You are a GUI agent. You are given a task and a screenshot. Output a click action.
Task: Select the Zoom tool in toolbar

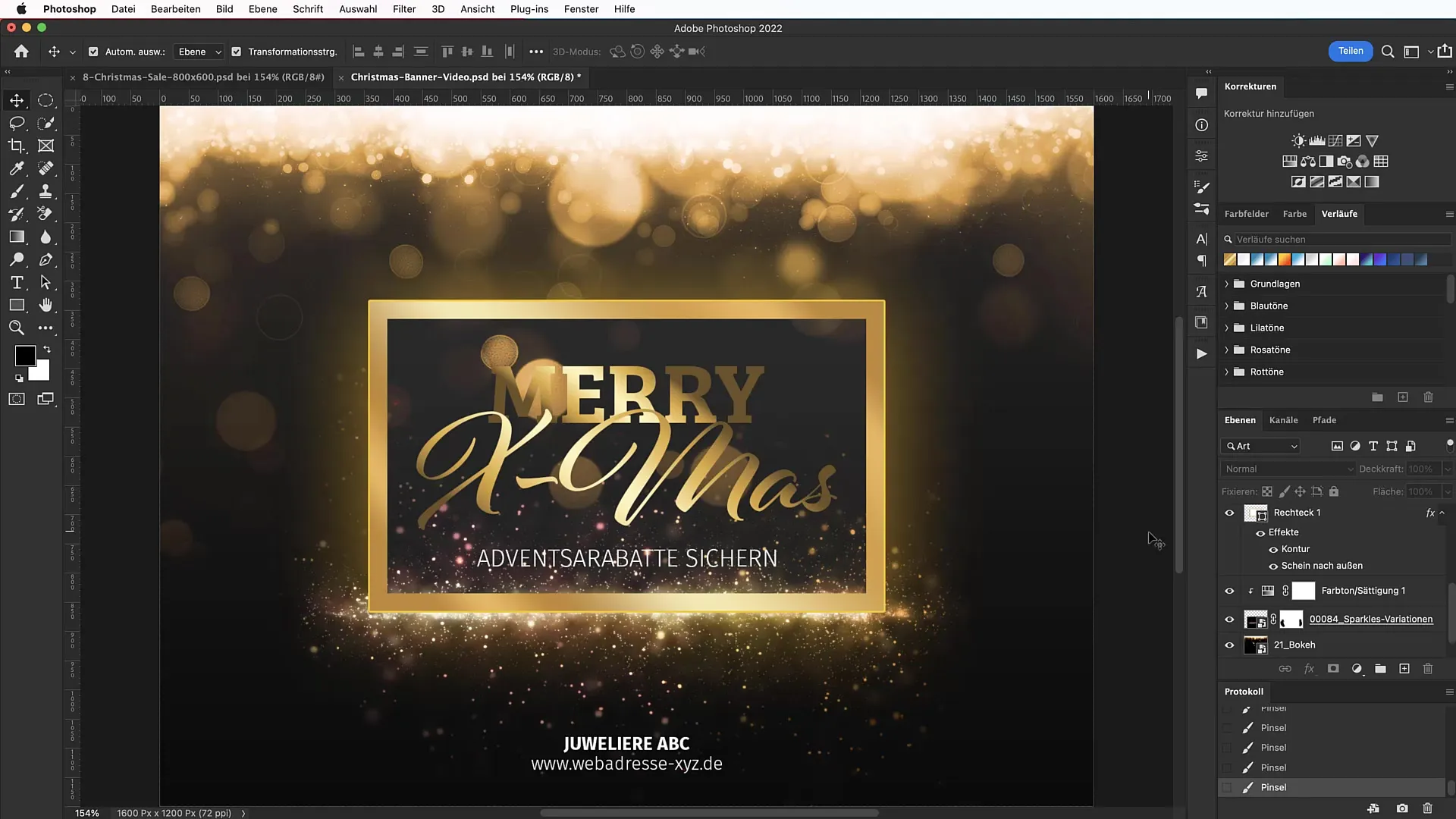point(17,328)
